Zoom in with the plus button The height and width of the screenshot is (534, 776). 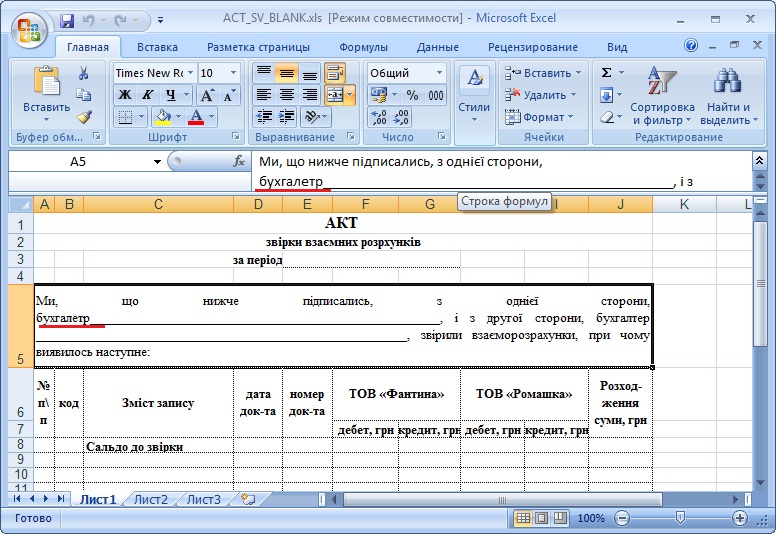[740, 518]
